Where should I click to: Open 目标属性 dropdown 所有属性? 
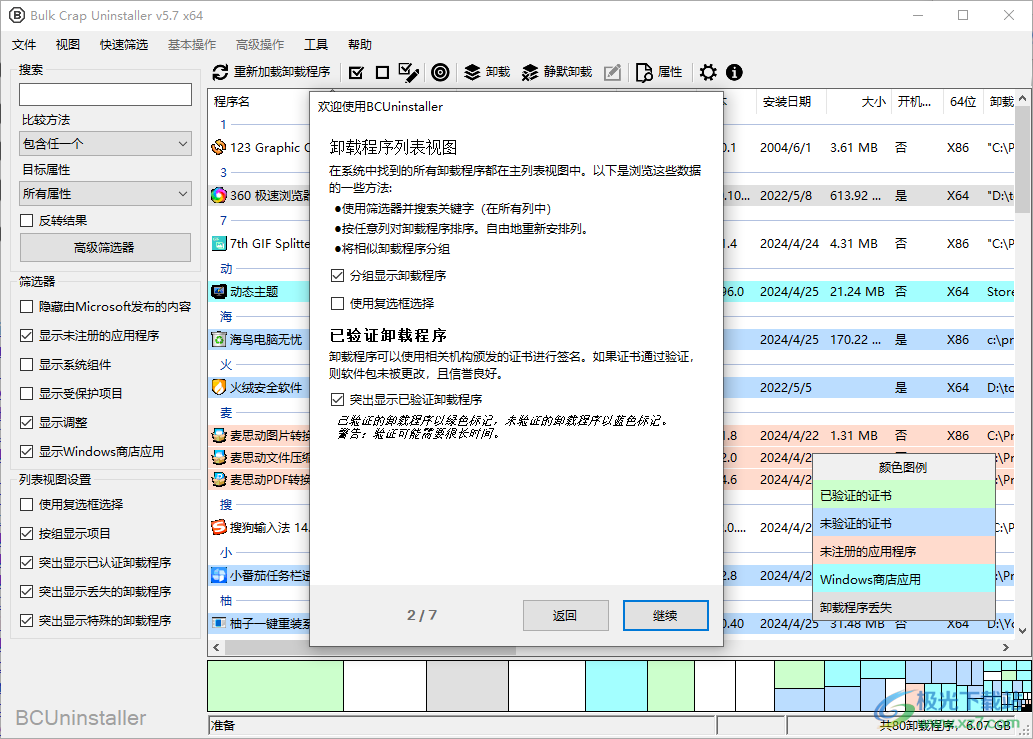[105, 194]
